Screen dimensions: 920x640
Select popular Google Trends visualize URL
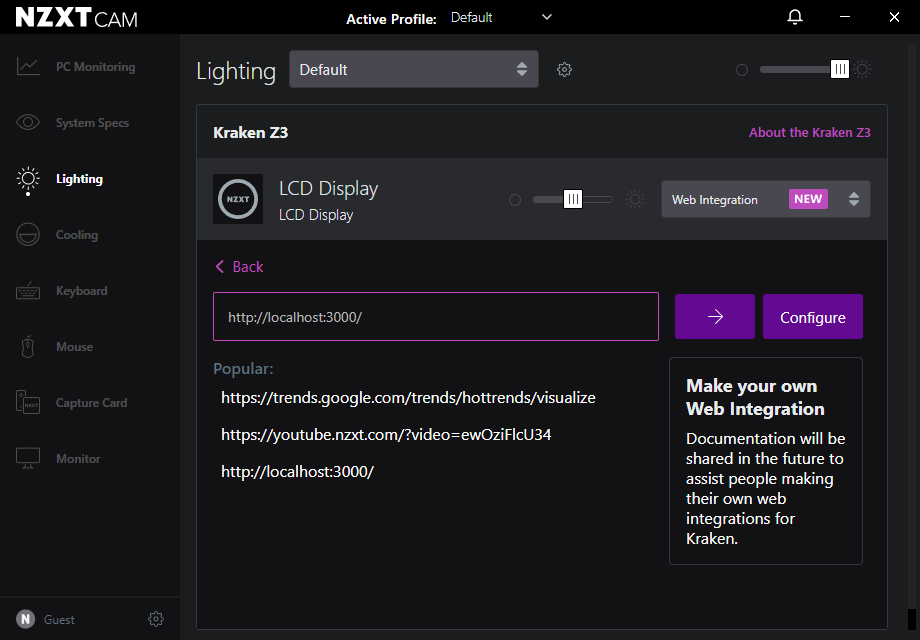(408, 398)
